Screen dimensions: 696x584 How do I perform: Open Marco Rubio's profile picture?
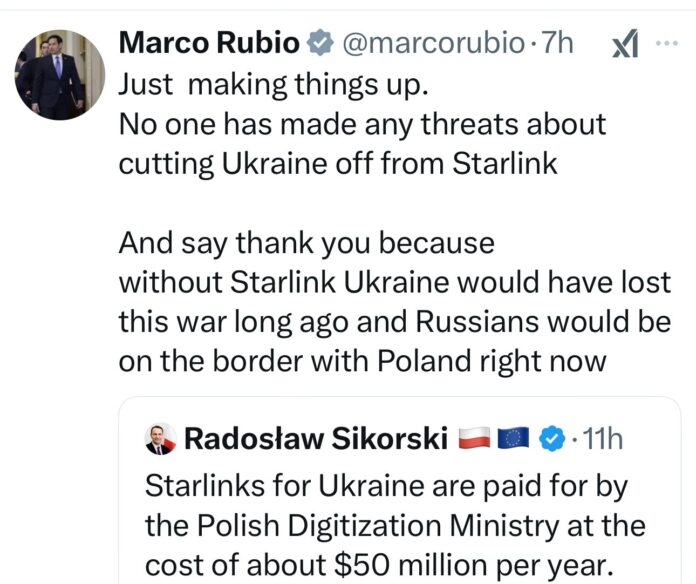tap(59, 73)
